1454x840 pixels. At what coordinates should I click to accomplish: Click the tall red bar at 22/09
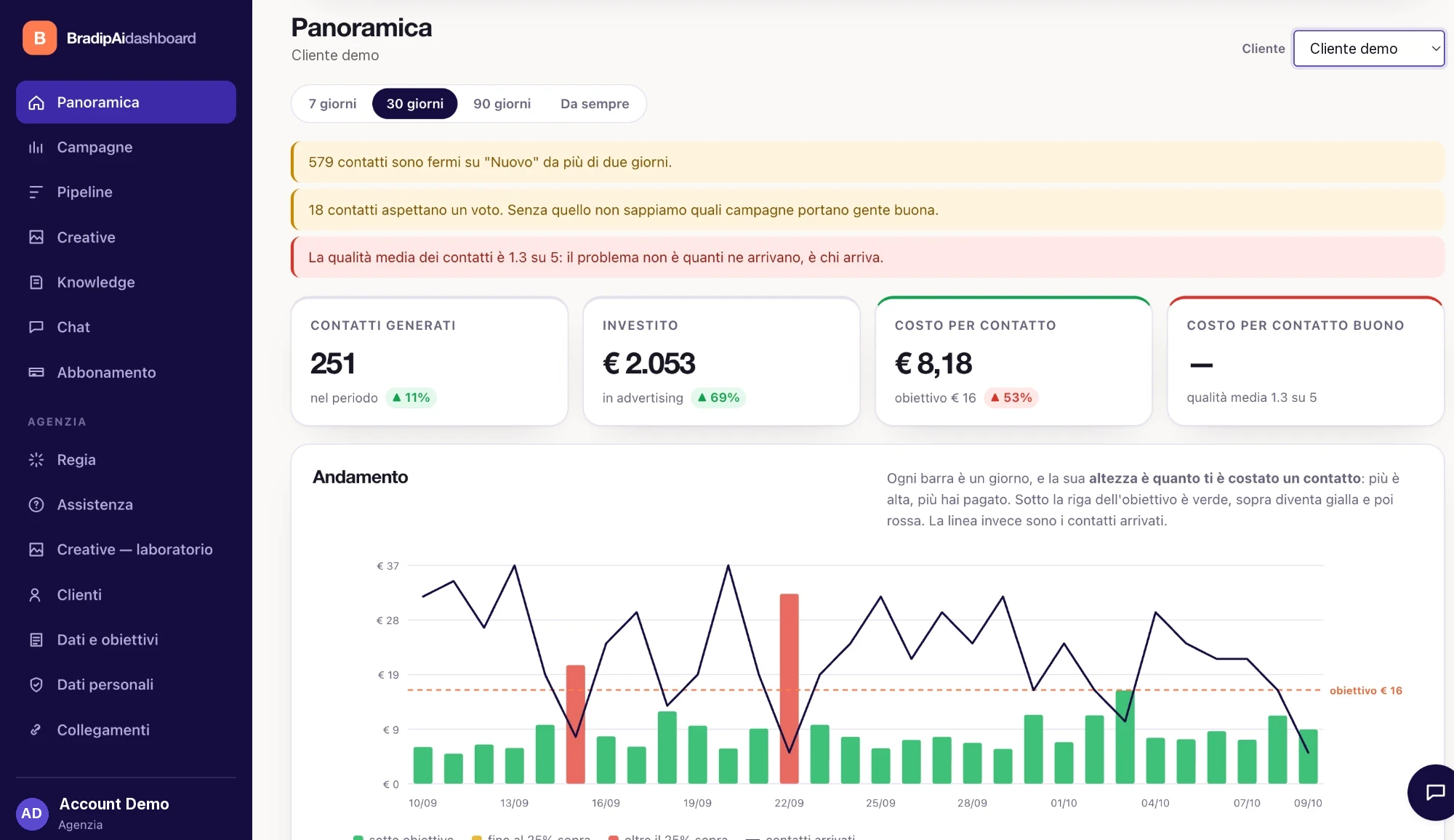[789, 688]
